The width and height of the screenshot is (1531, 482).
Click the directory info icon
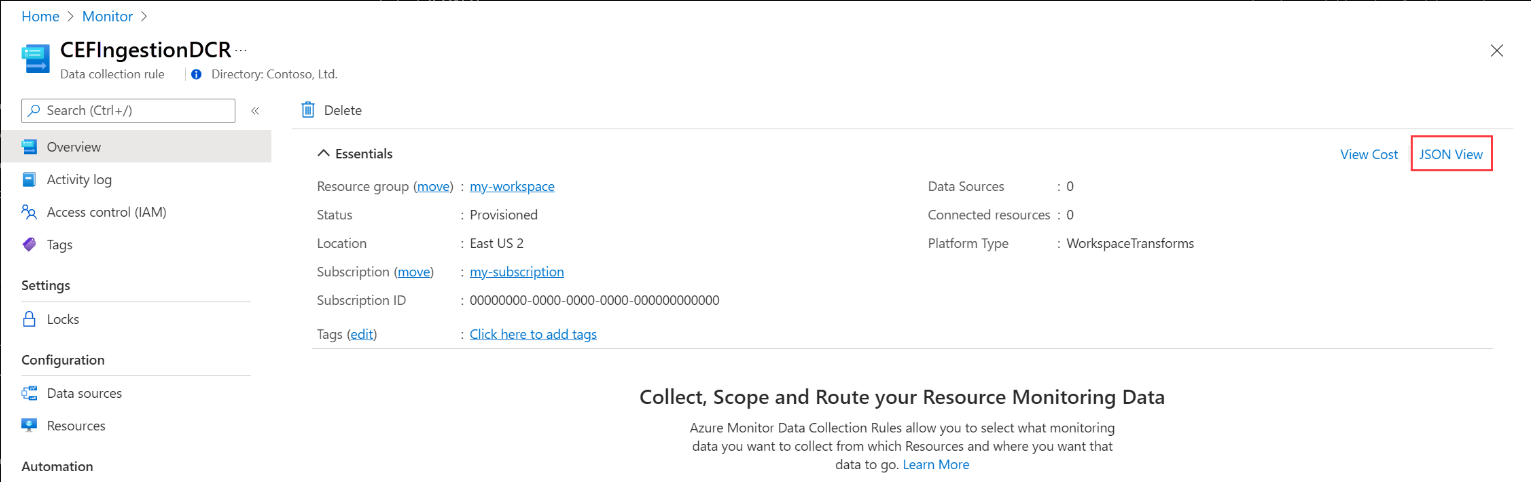pos(196,74)
